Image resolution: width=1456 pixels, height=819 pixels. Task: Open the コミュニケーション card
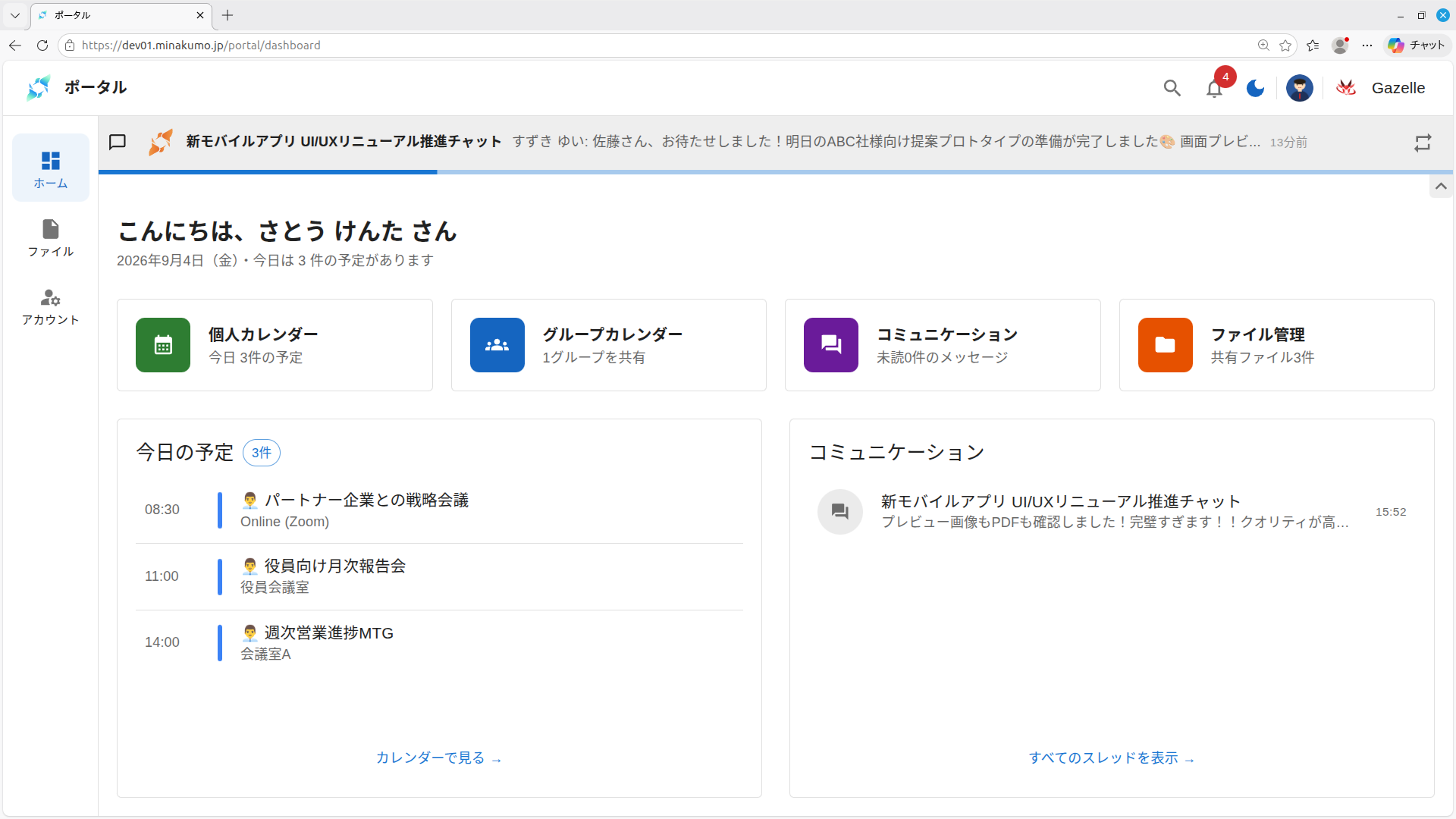tap(943, 345)
